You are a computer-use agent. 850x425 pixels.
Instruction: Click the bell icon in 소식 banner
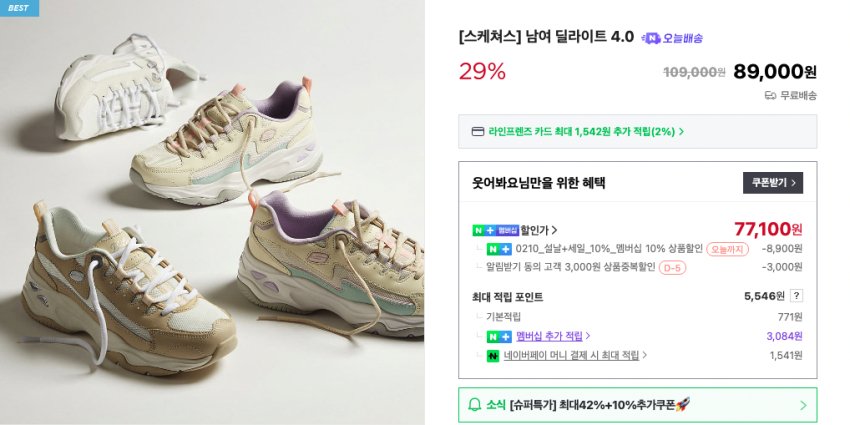click(x=474, y=405)
